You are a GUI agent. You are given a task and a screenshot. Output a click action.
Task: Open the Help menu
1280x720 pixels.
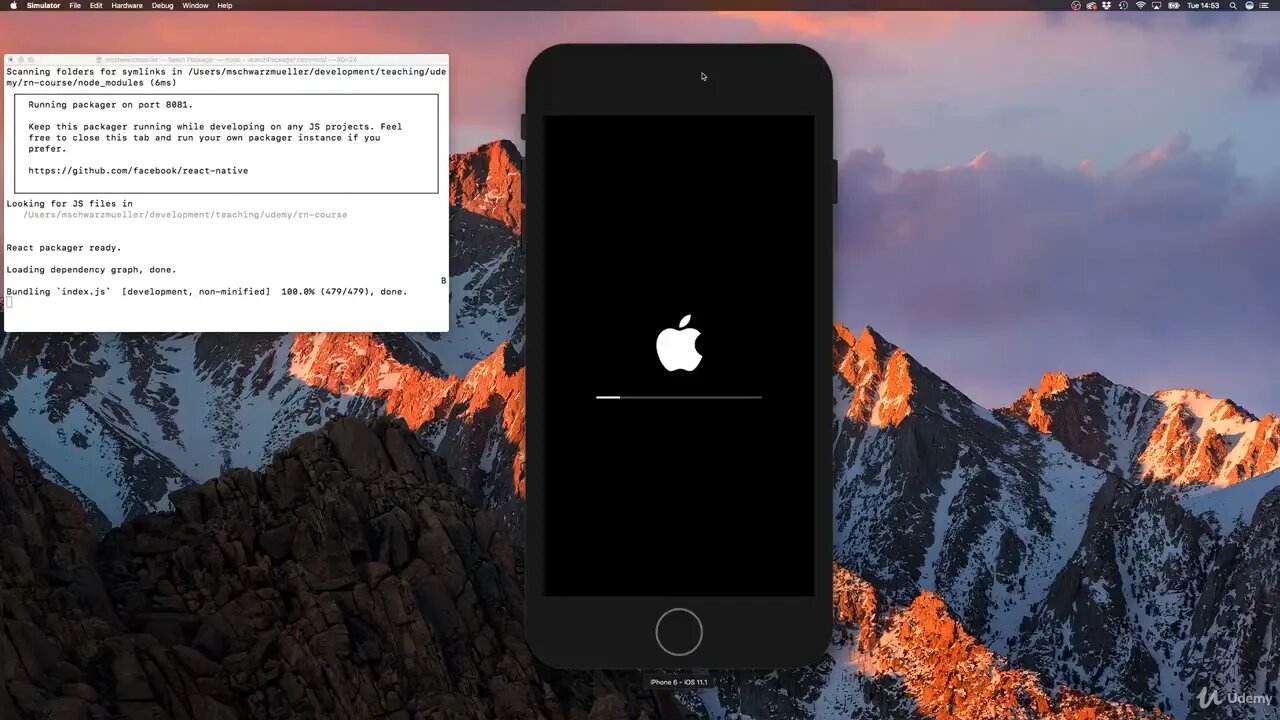[225, 5]
